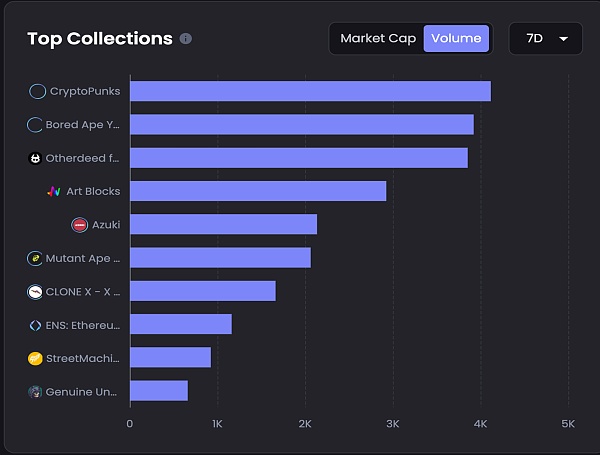Click the Genuine Undead volume bar

(x=159, y=391)
